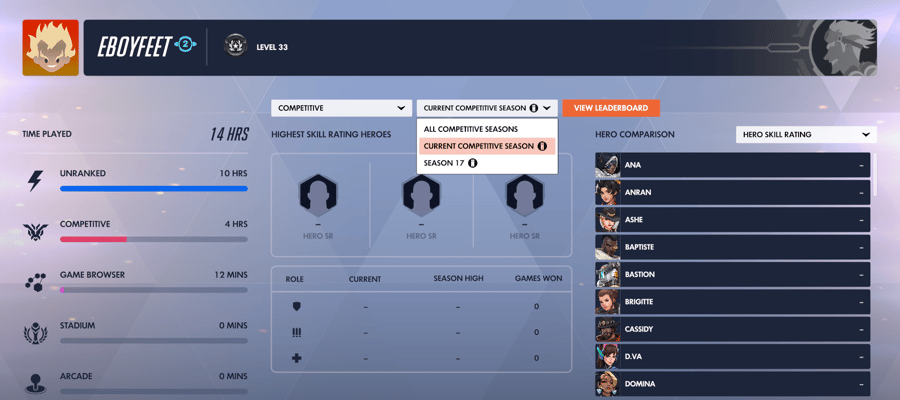The image size is (900, 400).
Task: Click the Game Browser time bar
Action: pos(154,290)
